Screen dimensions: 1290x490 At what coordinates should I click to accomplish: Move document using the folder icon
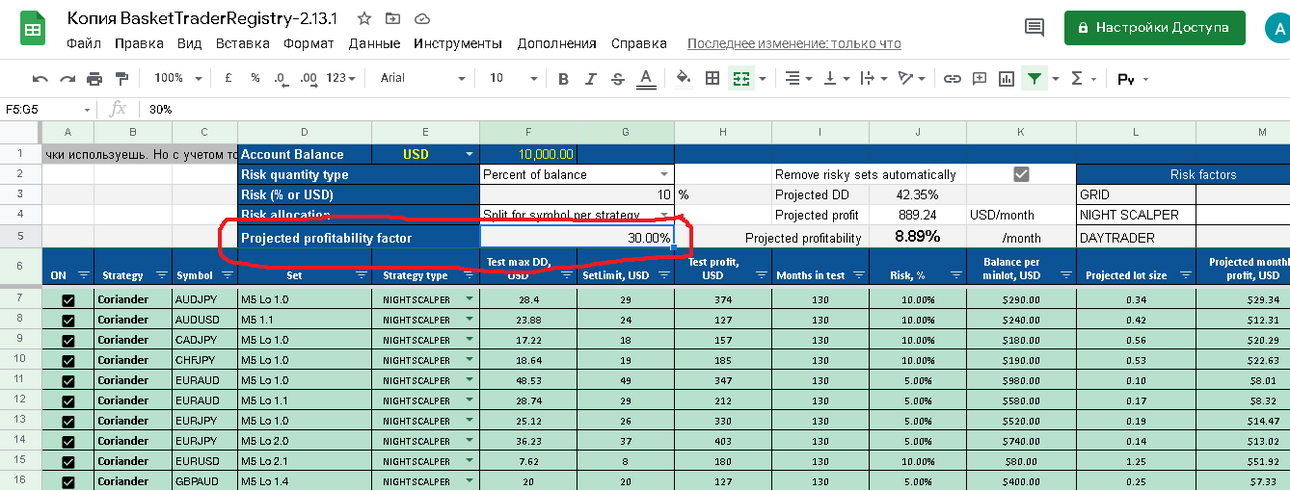click(392, 19)
